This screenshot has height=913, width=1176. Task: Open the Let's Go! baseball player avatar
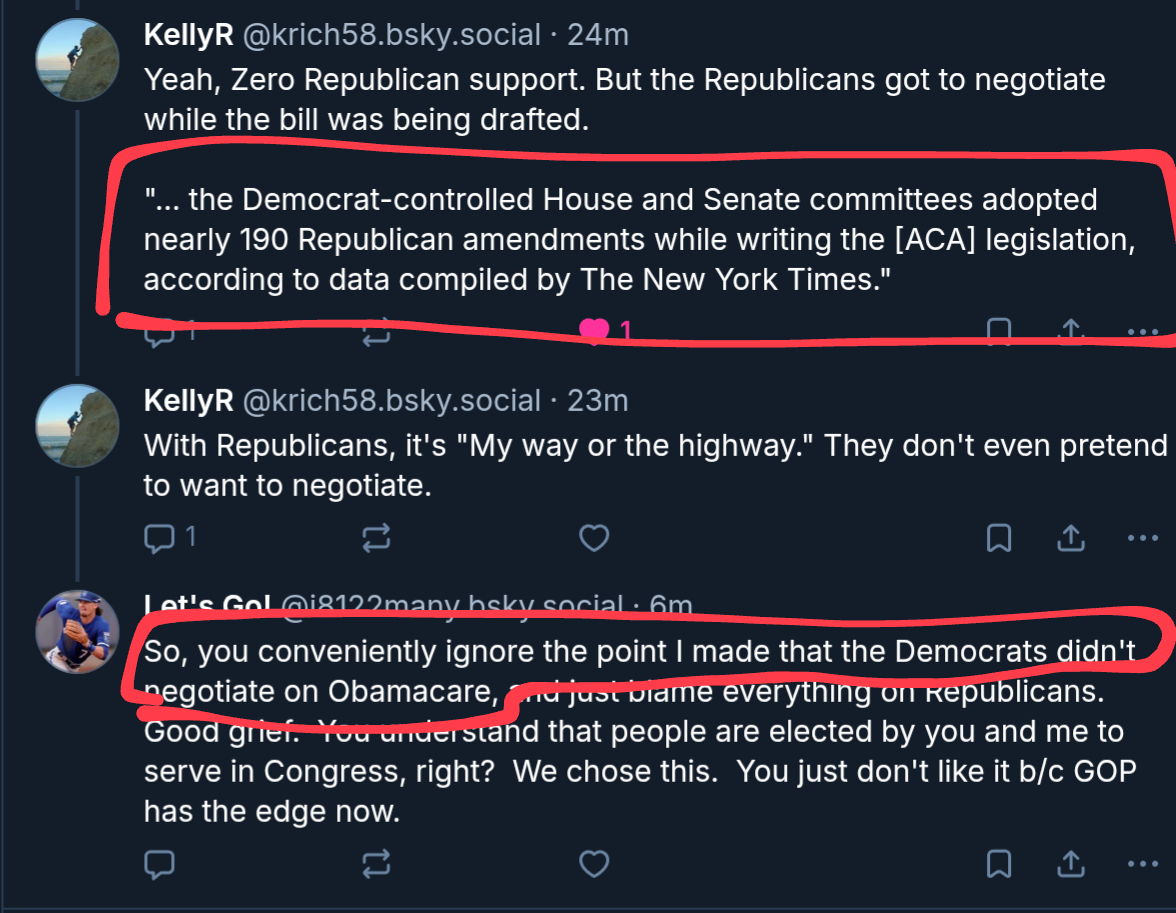[78, 630]
